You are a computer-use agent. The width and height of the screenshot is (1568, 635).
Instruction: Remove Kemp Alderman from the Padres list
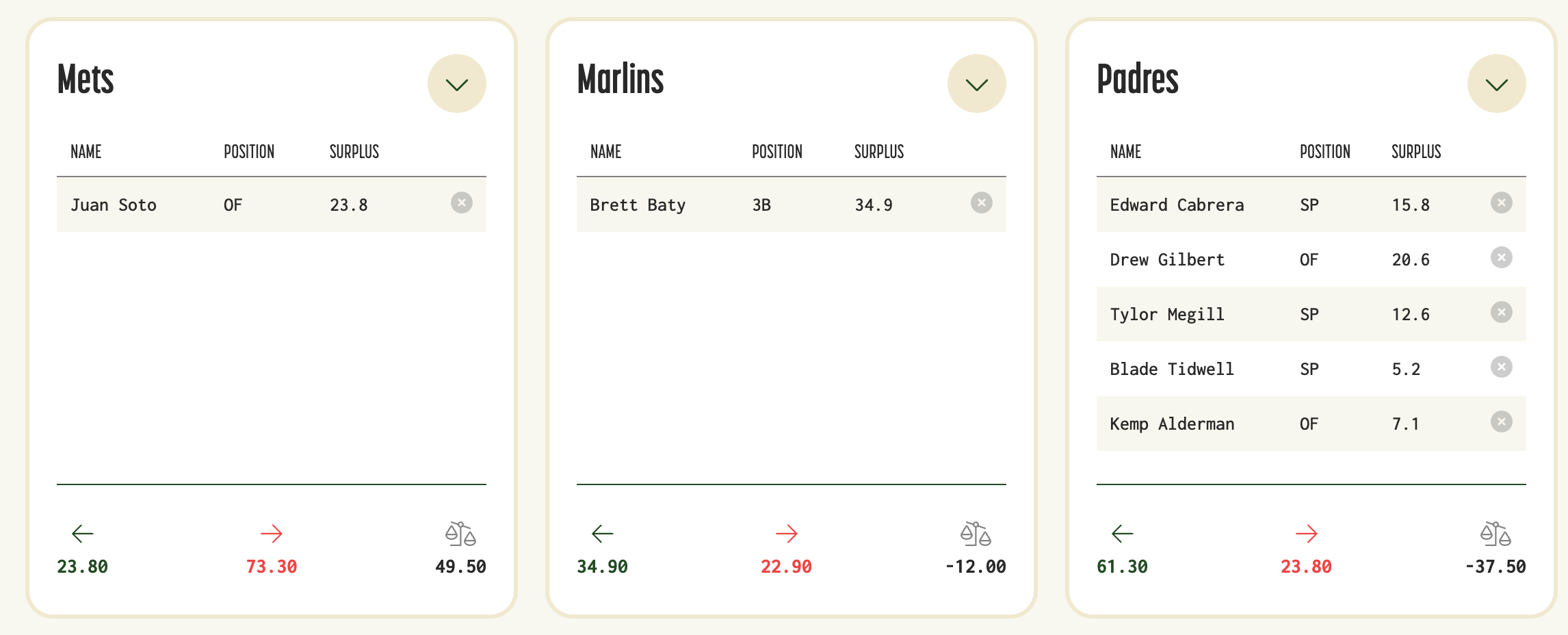point(1502,422)
